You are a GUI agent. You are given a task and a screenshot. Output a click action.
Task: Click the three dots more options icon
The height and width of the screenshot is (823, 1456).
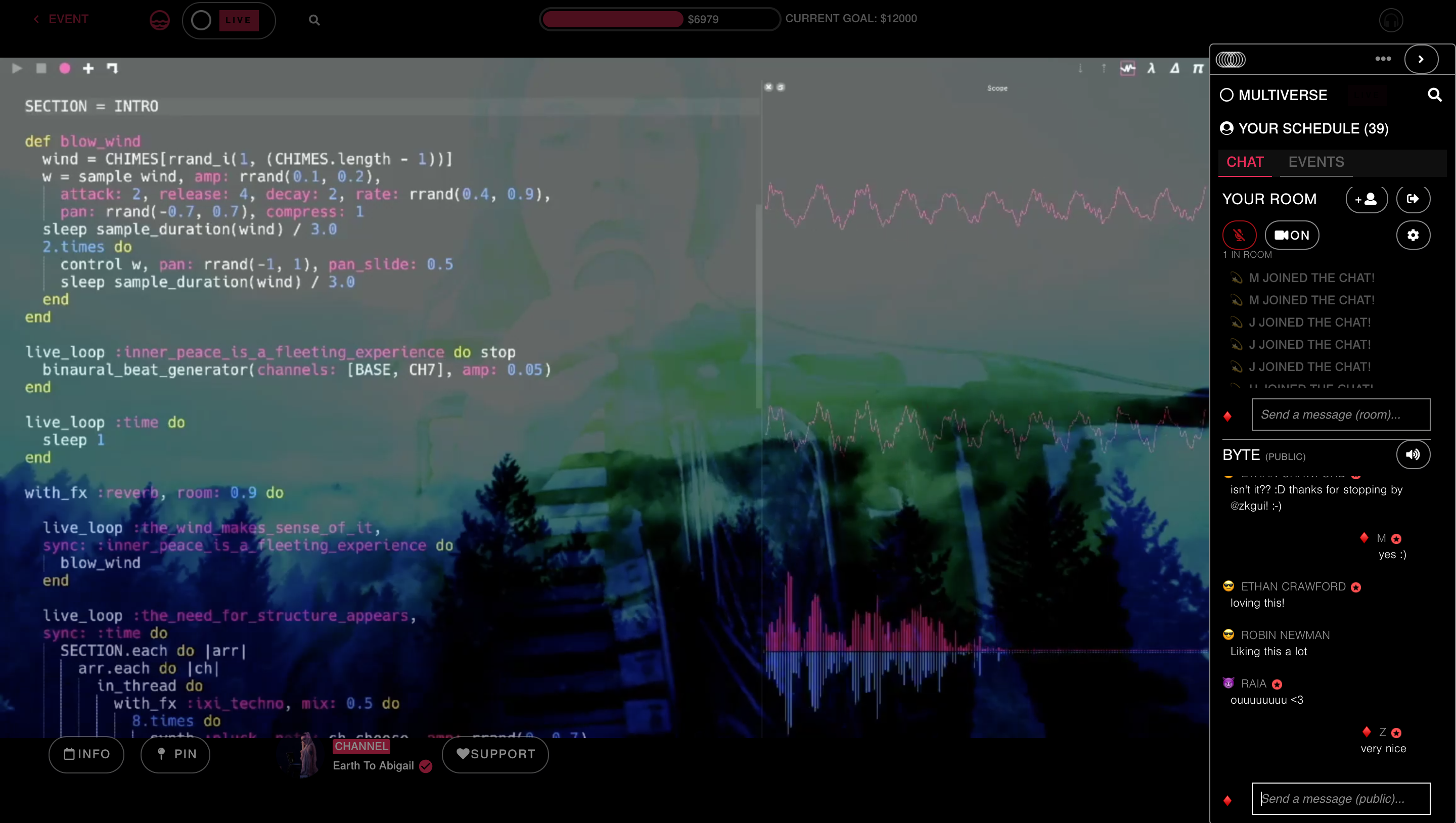1383,59
